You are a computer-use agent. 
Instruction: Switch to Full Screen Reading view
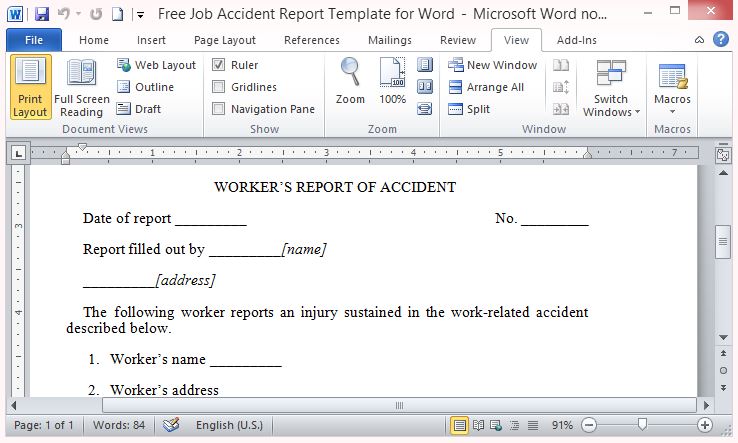(x=81, y=87)
